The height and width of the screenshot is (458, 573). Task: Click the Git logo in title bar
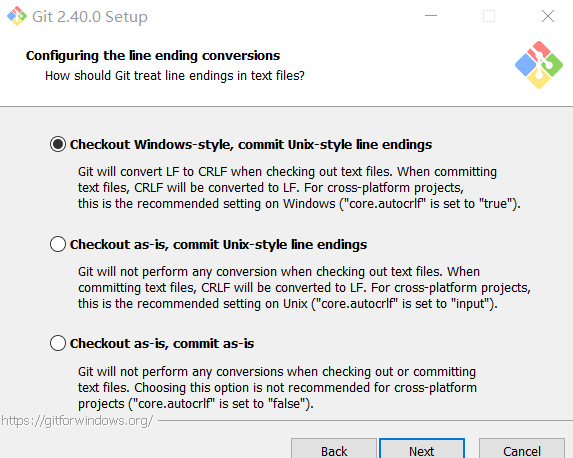coord(17,16)
